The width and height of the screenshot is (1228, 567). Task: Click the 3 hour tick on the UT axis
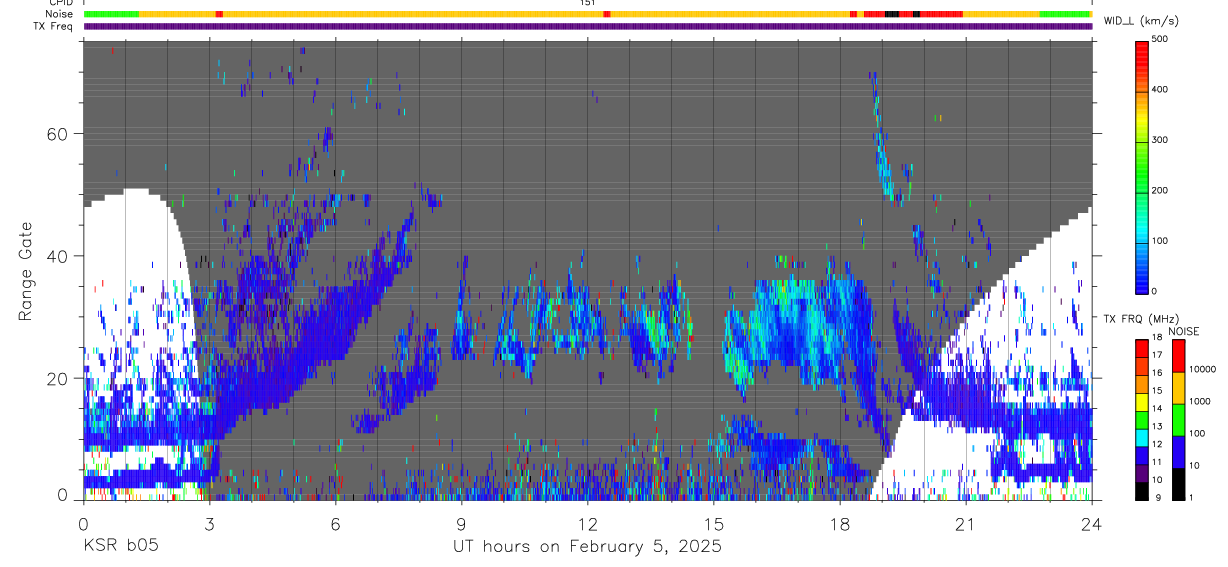(x=209, y=523)
